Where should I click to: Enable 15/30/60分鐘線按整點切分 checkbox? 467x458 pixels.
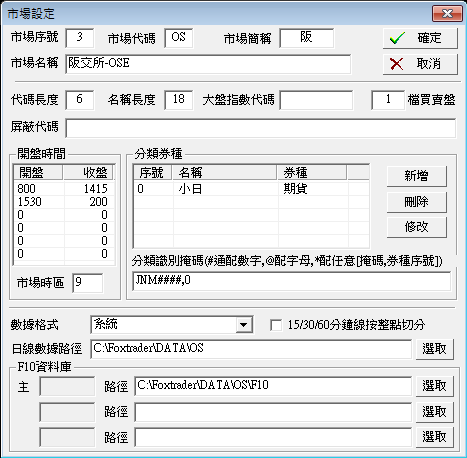pos(276,325)
